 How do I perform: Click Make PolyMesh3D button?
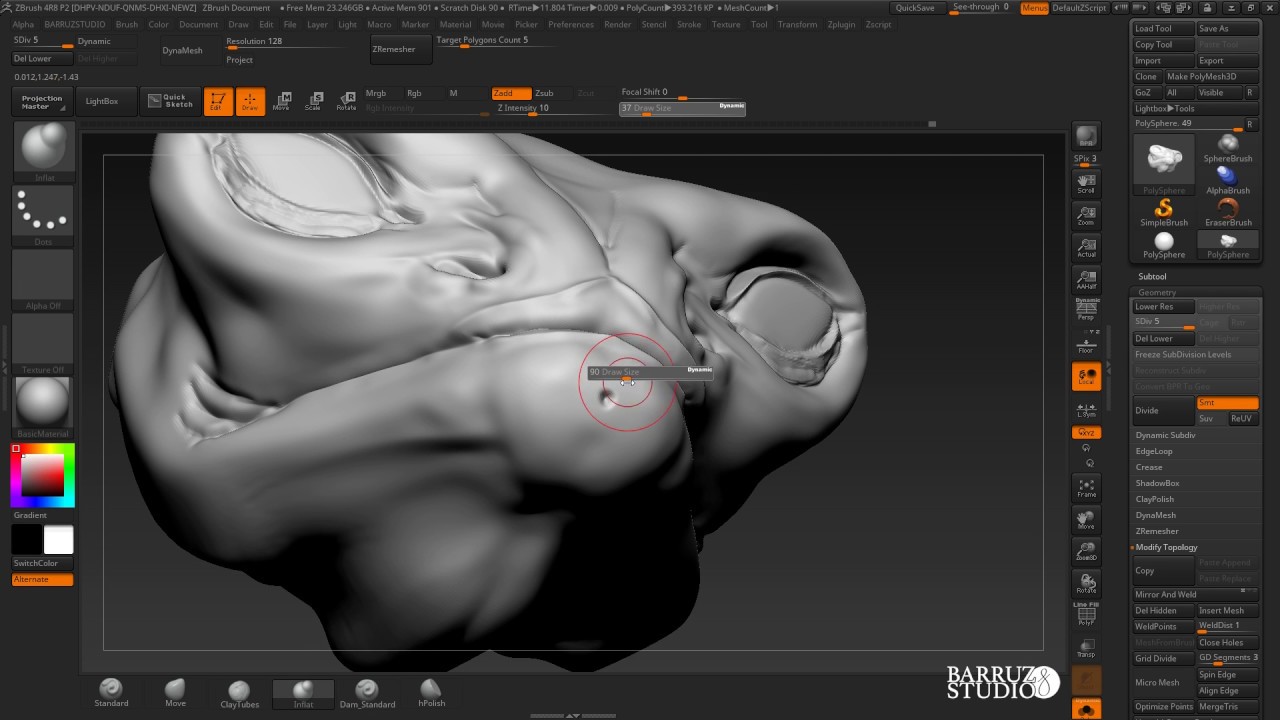1211,76
